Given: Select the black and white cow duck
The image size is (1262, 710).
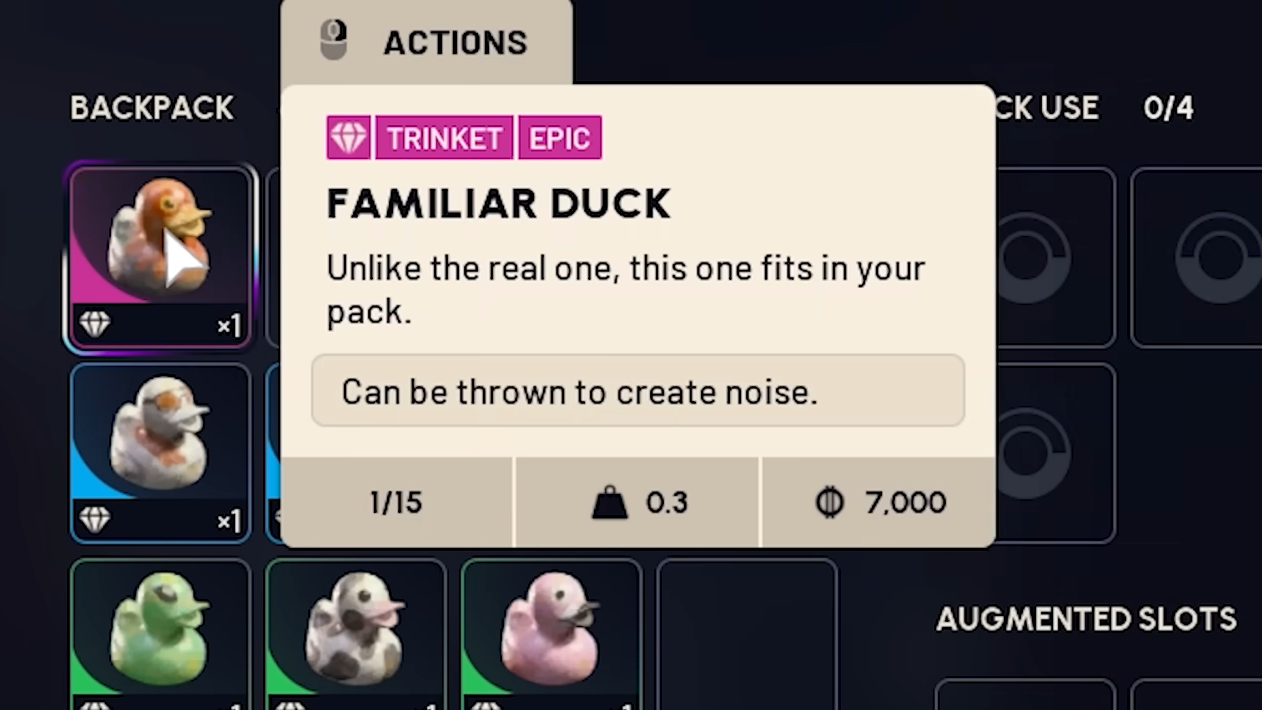Looking at the screenshot, I should (x=355, y=634).
